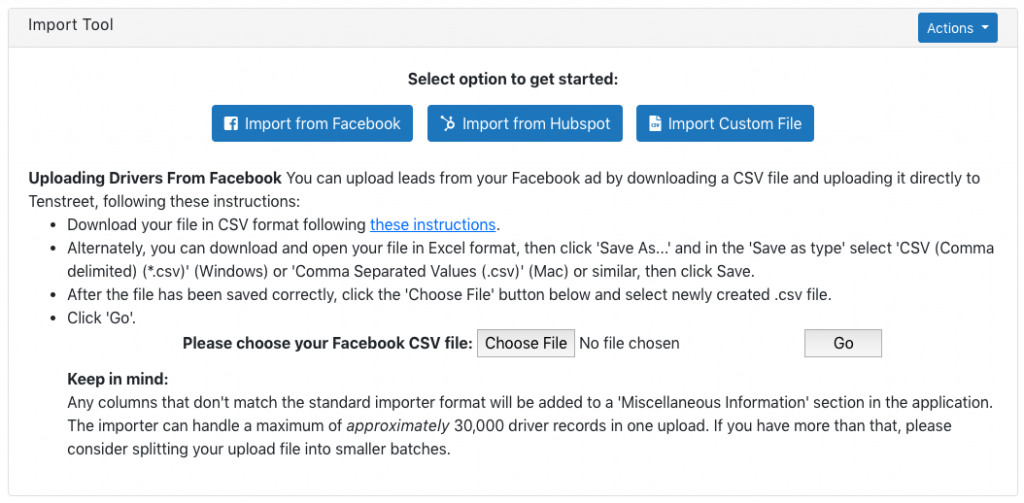Click 'Please choose your Facebook CSV file' label
The image size is (1024, 503).
[327, 343]
